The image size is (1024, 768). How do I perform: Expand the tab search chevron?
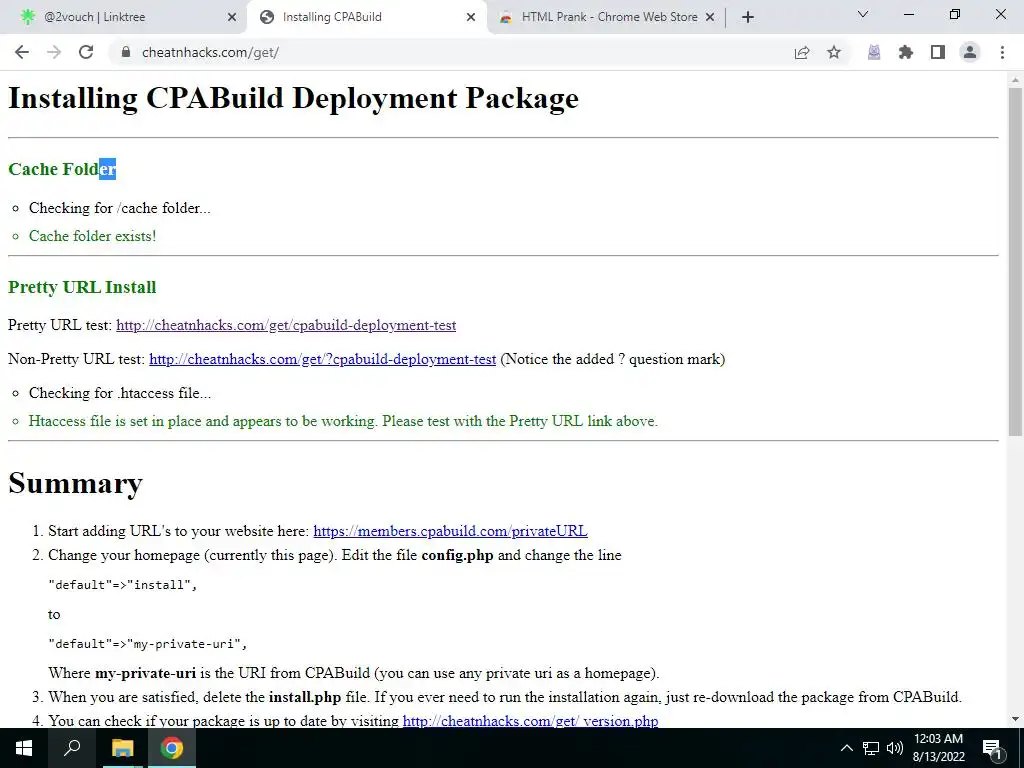[863, 14]
